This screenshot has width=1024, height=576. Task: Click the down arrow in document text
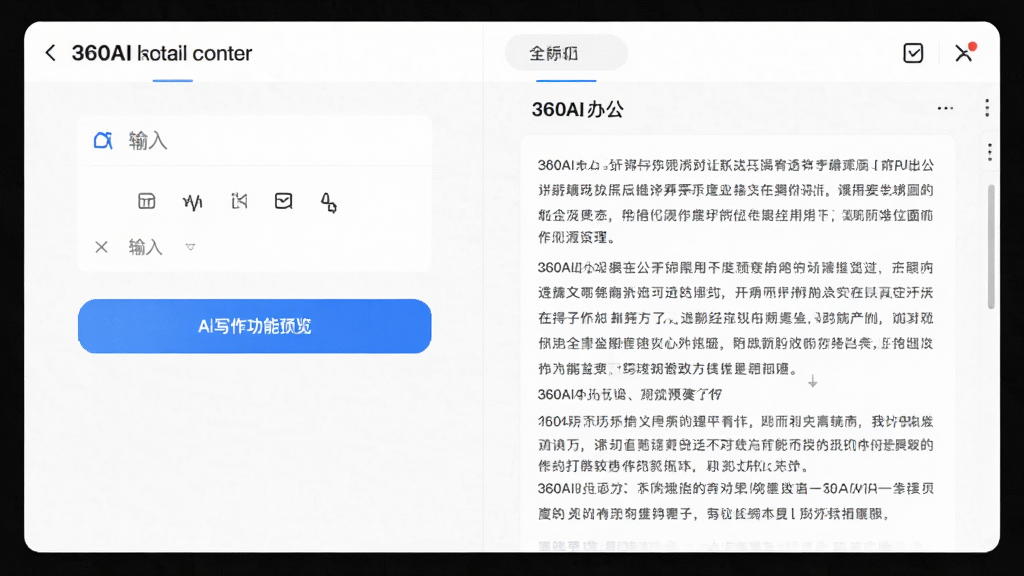(812, 381)
